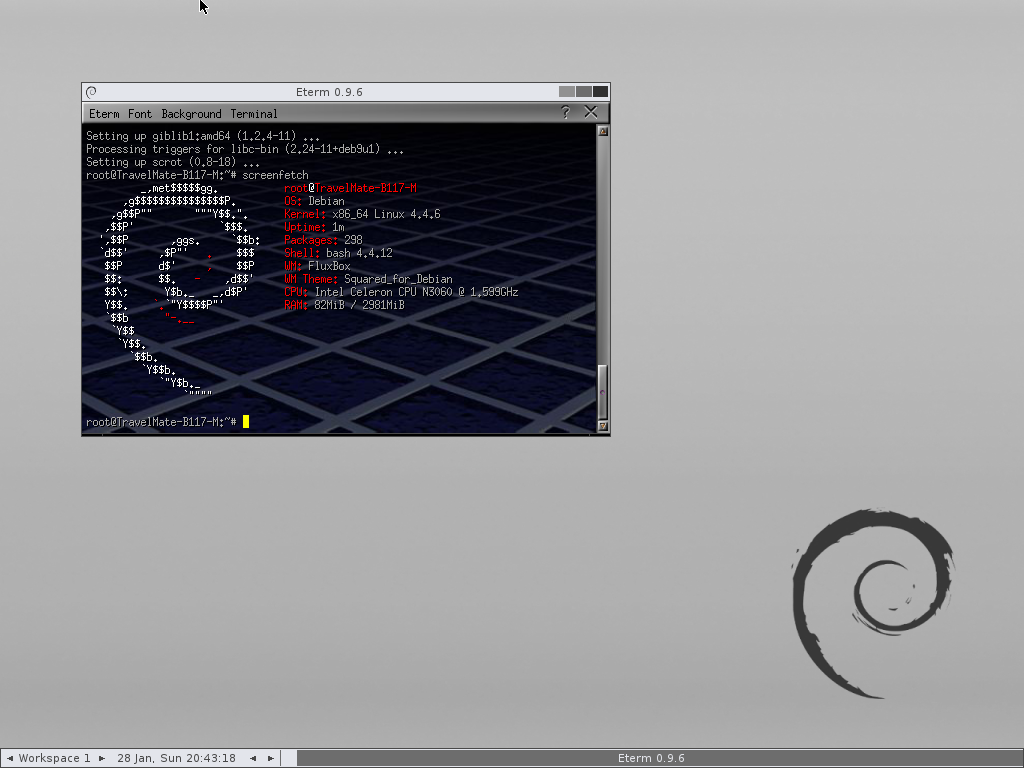Click the Eterm 0.9.6 window title text
Viewport: 1024px width, 768px height.
pos(329,92)
